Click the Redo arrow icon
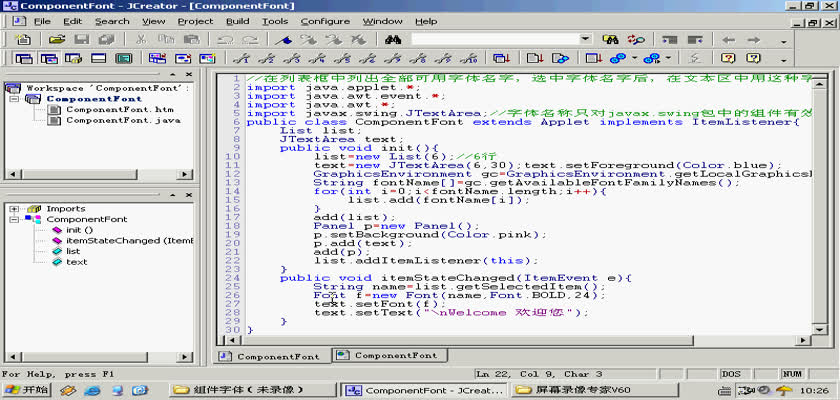 click(x=250, y=40)
